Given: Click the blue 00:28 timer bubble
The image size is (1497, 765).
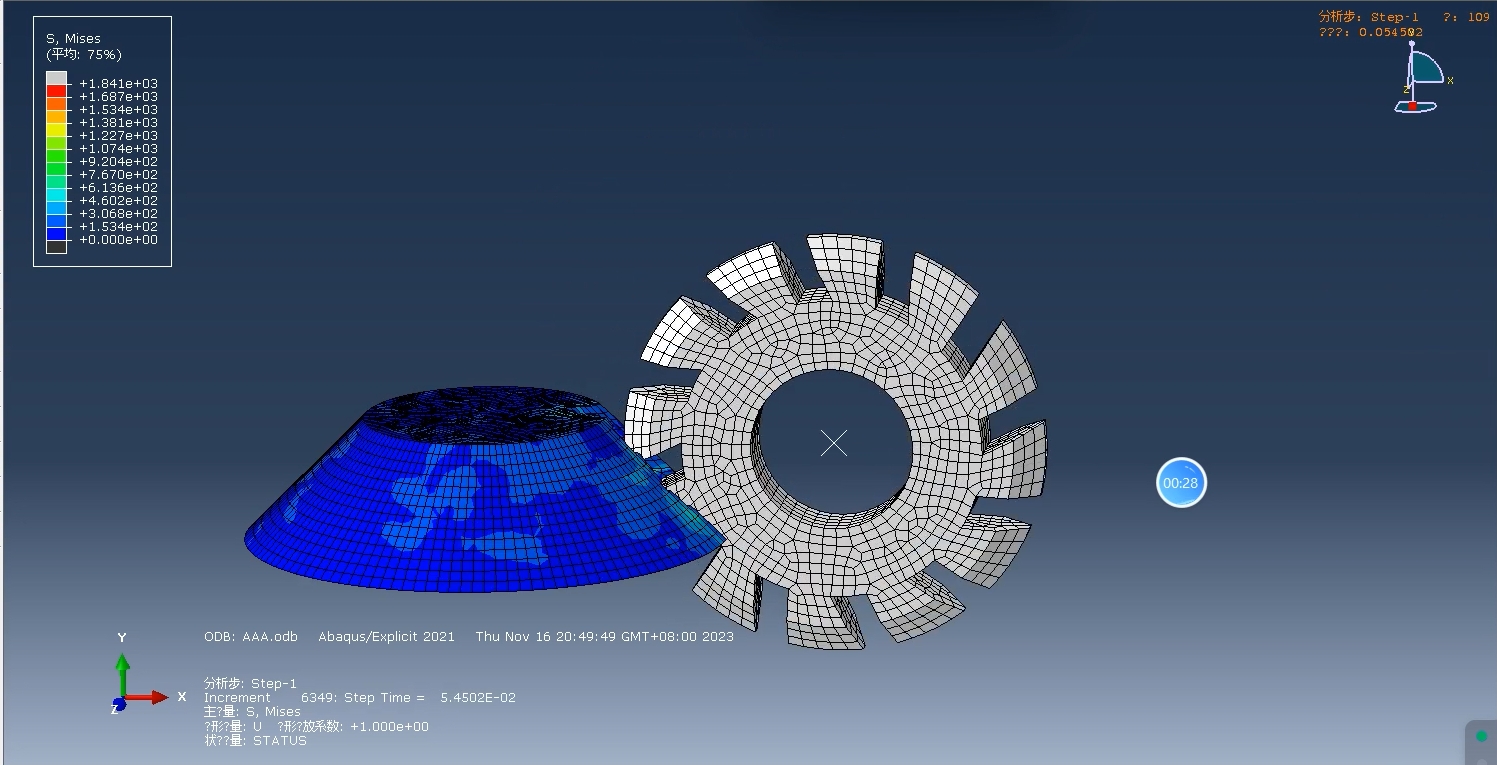Looking at the screenshot, I should (x=1181, y=483).
